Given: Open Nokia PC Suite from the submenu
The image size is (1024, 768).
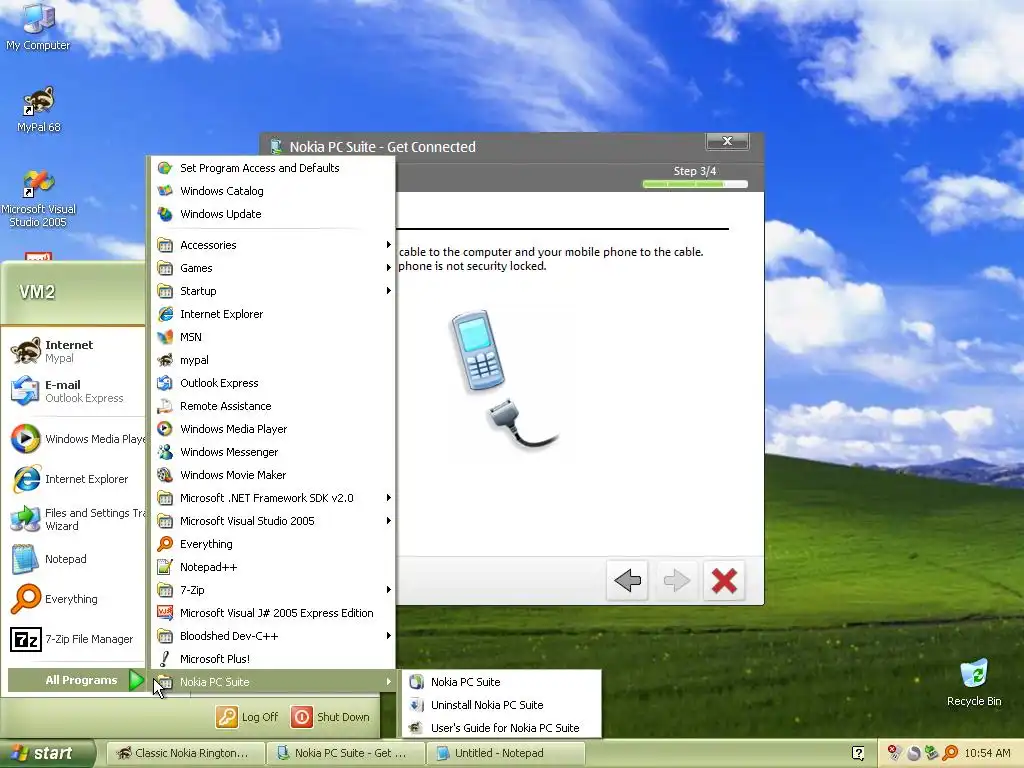Looking at the screenshot, I should point(501,682).
